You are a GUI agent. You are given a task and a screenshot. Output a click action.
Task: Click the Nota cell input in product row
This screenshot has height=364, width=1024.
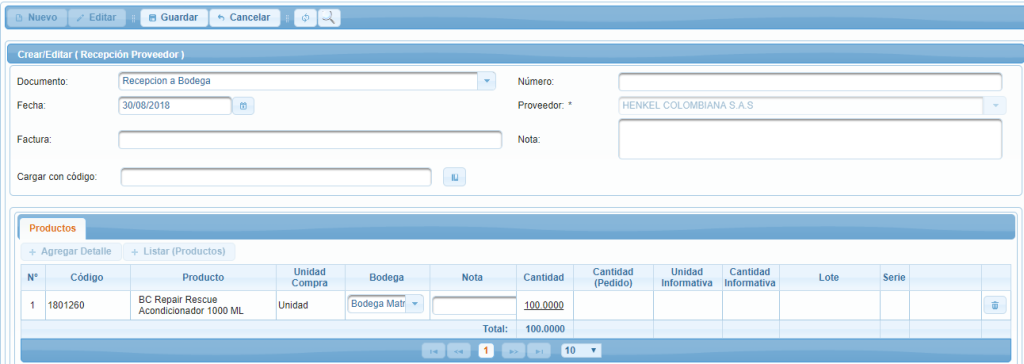click(474, 305)
